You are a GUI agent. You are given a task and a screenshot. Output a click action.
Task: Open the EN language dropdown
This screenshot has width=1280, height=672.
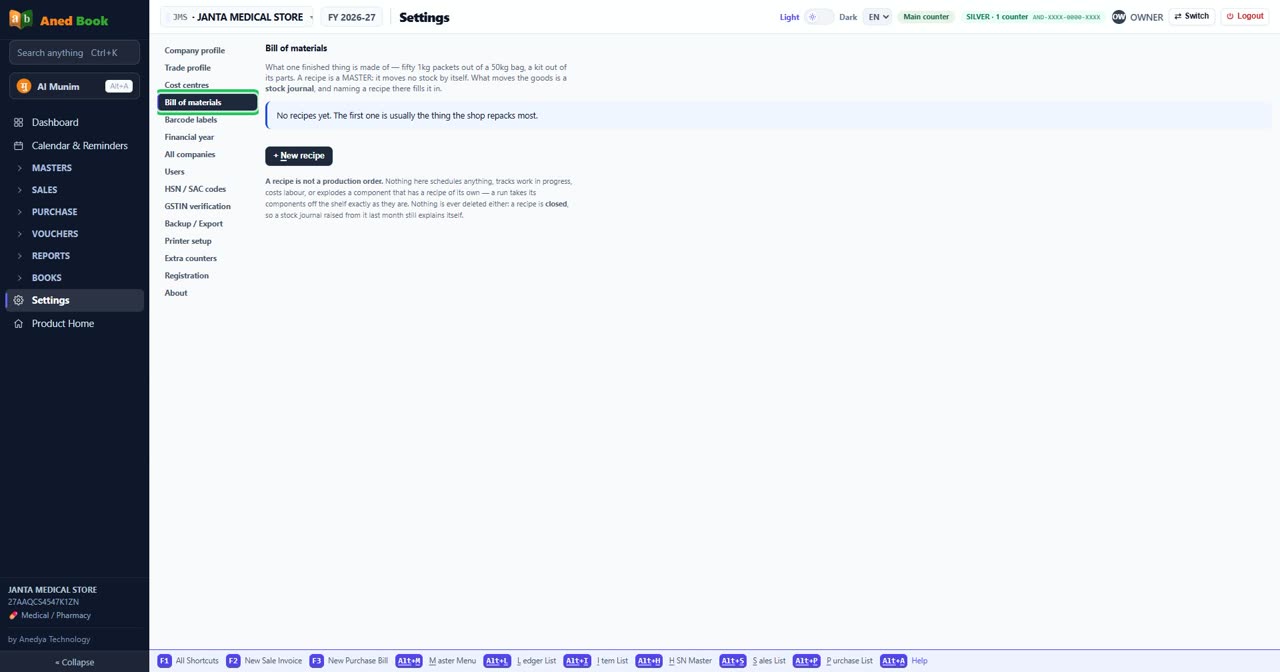click(x=877, y=17)
